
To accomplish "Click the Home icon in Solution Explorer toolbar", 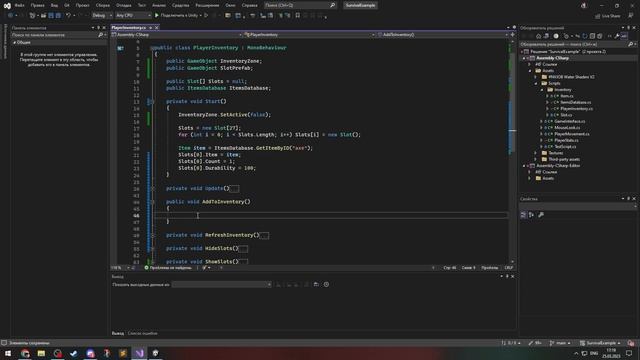I will click(x=538, y=36).
